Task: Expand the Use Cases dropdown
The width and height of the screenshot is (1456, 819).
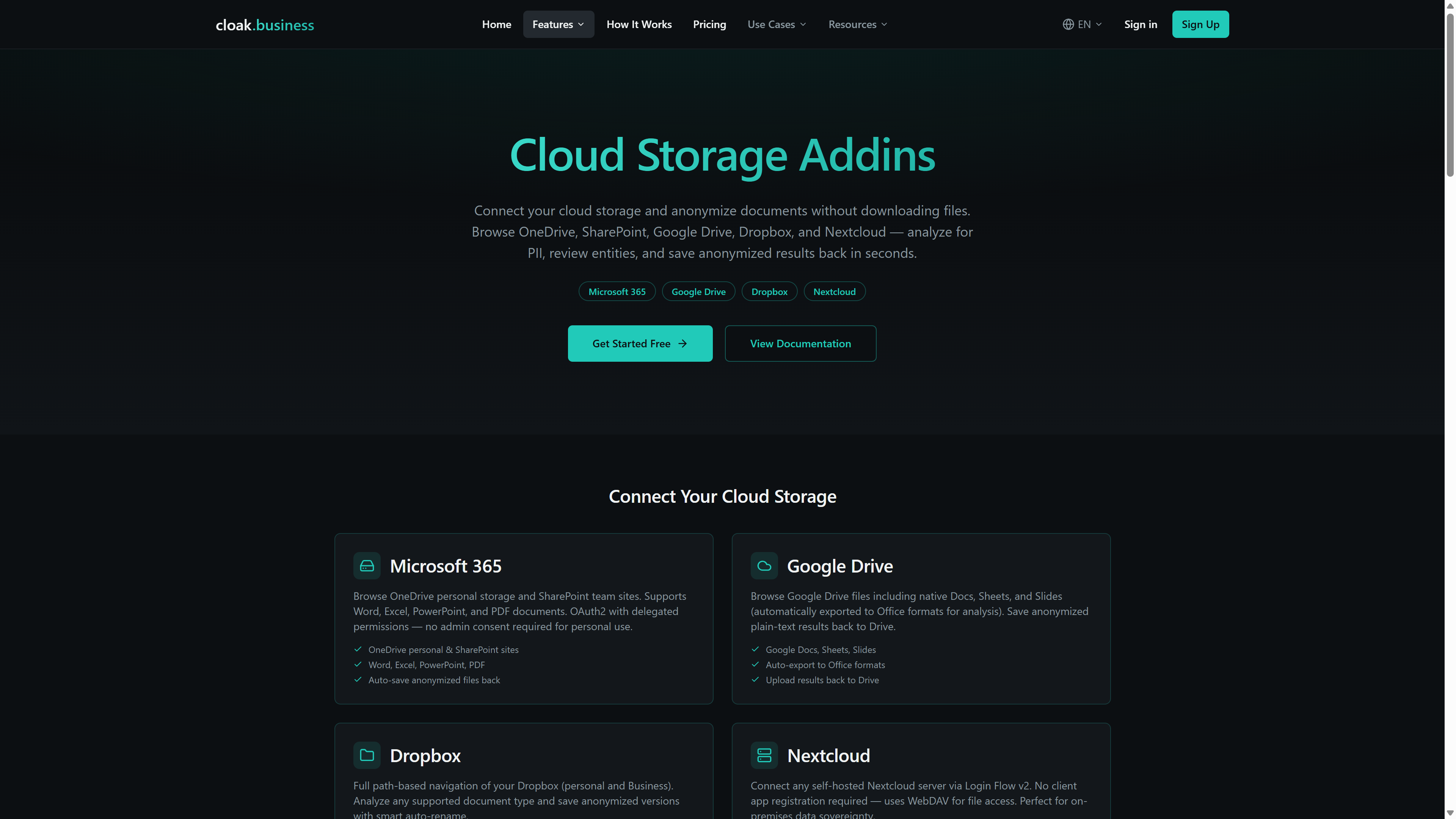Action: click(777, 24)
